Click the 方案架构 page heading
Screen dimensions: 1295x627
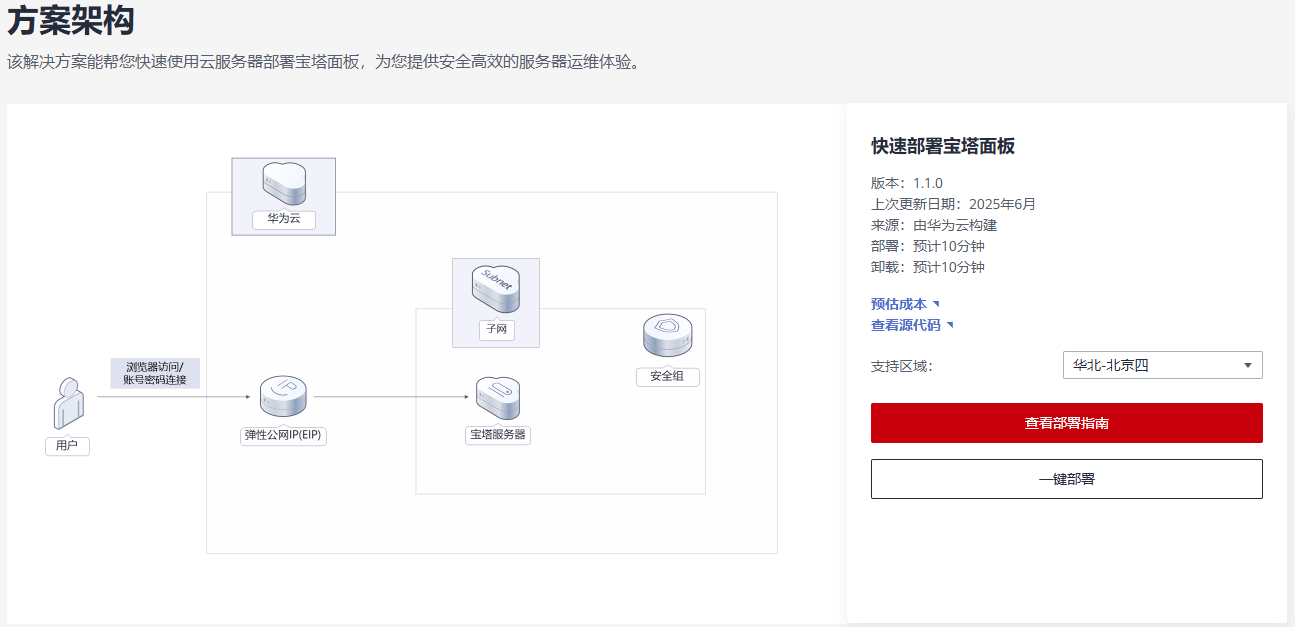[71, 20]
